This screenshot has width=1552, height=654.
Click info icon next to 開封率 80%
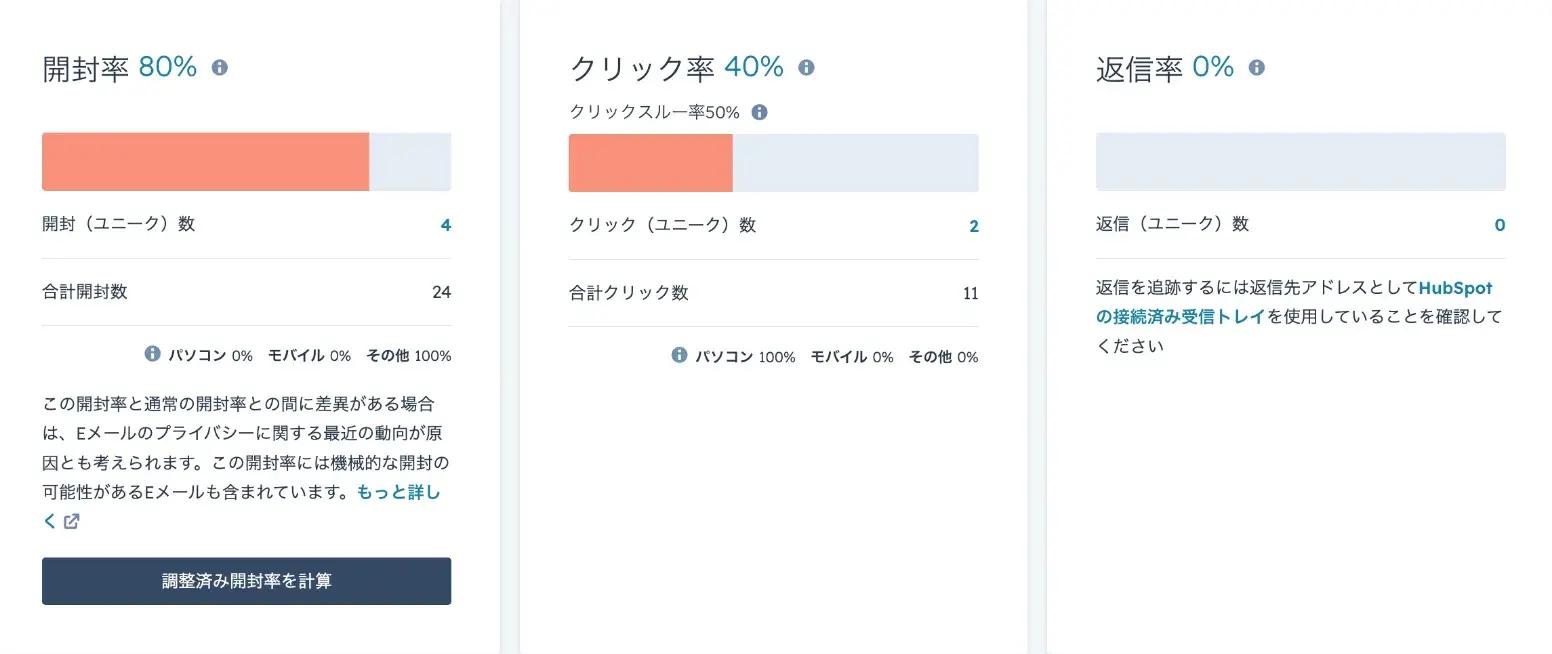tap(220, 68)
